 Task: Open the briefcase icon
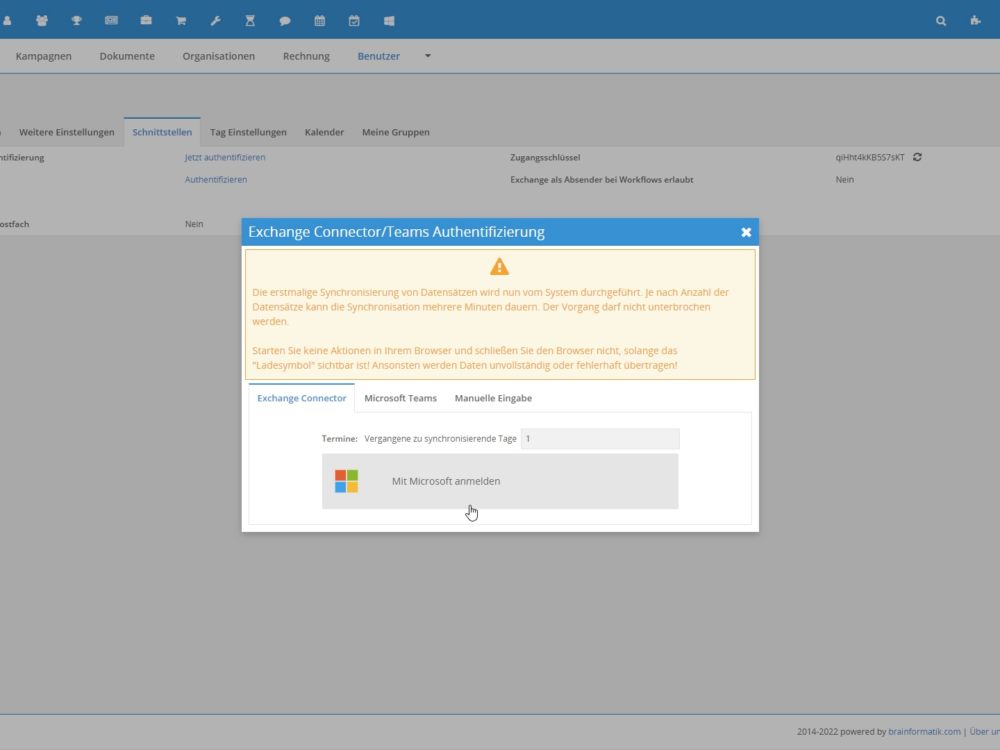pyautogui.click(x=146, y=20)
